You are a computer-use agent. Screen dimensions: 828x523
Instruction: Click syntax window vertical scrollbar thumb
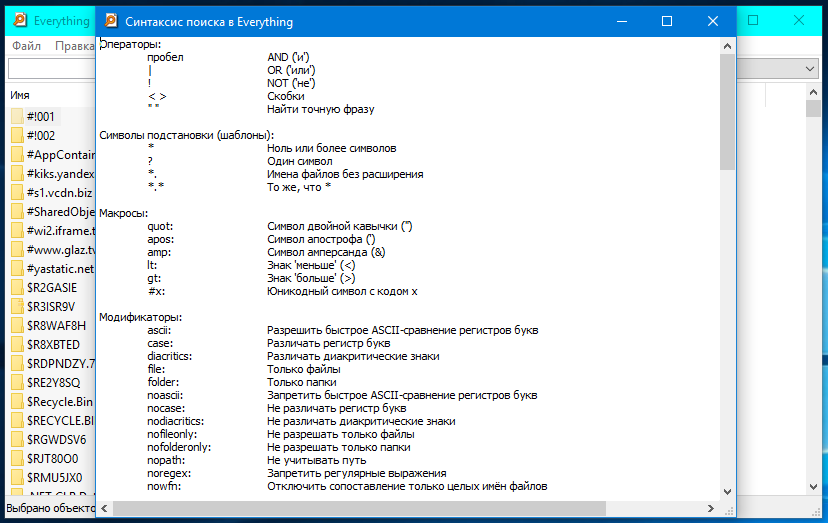(727, 111)
